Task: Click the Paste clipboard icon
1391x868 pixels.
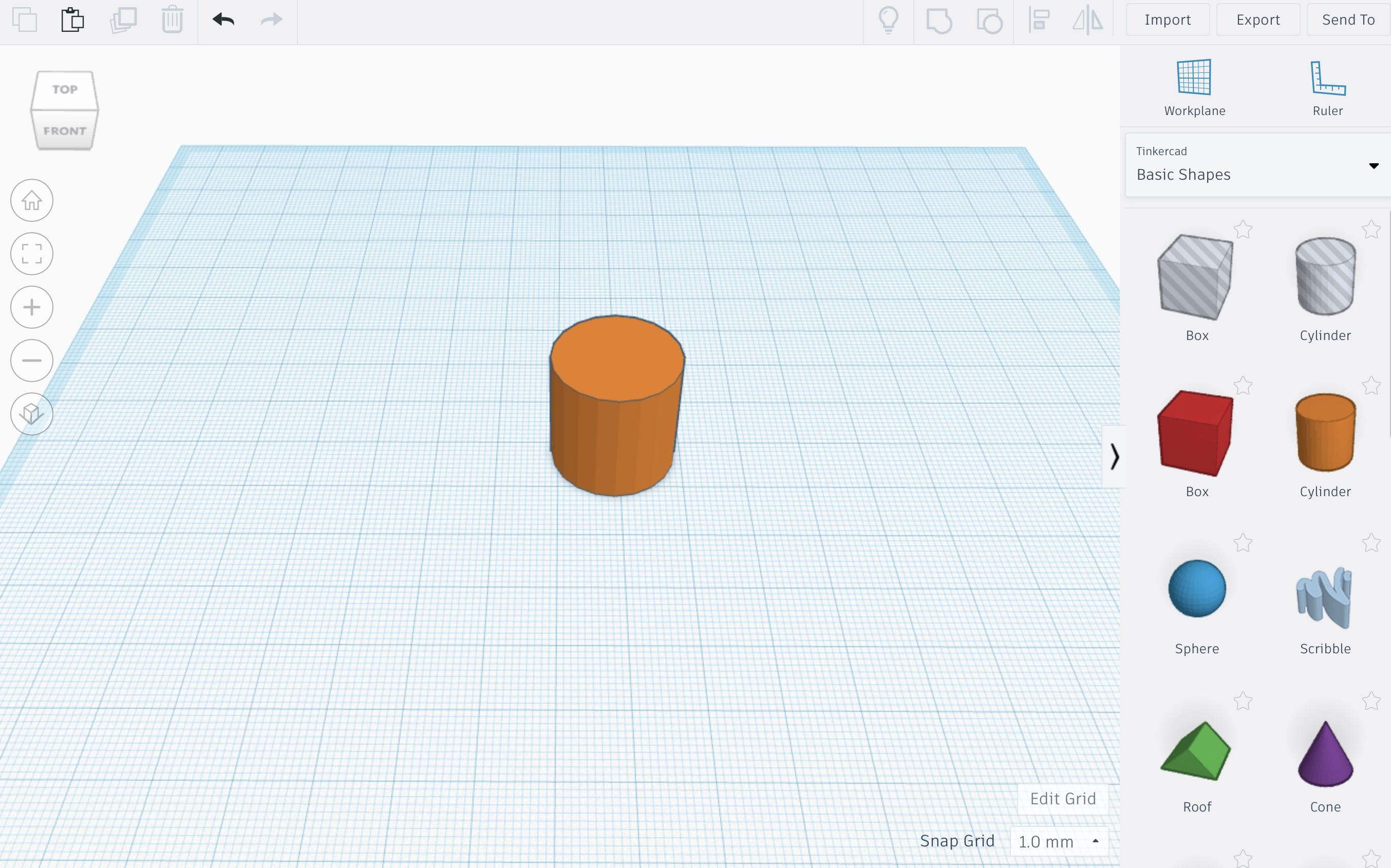Action: click(x=72, y=20)
